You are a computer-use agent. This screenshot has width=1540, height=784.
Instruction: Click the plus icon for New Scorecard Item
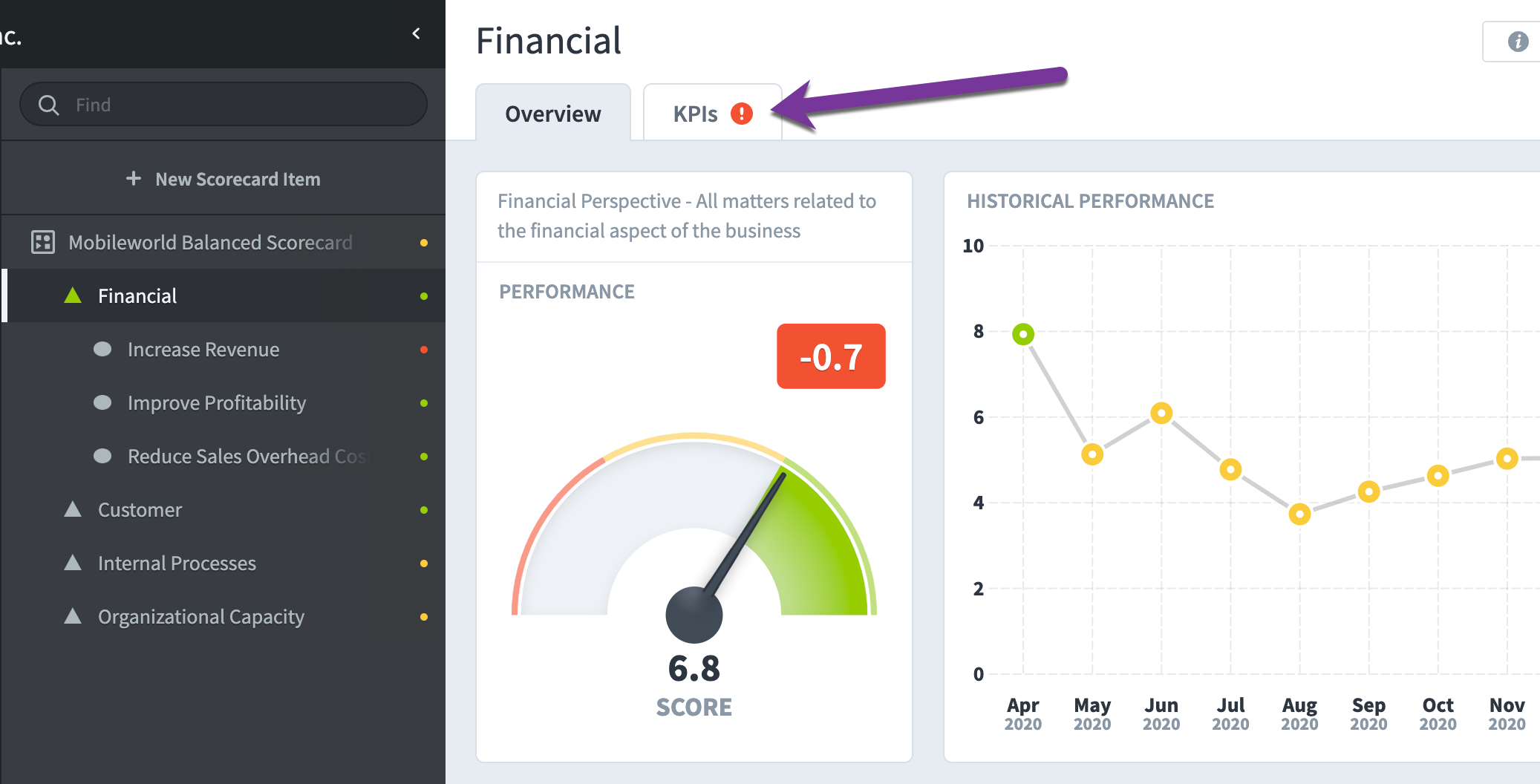point(134,178)
